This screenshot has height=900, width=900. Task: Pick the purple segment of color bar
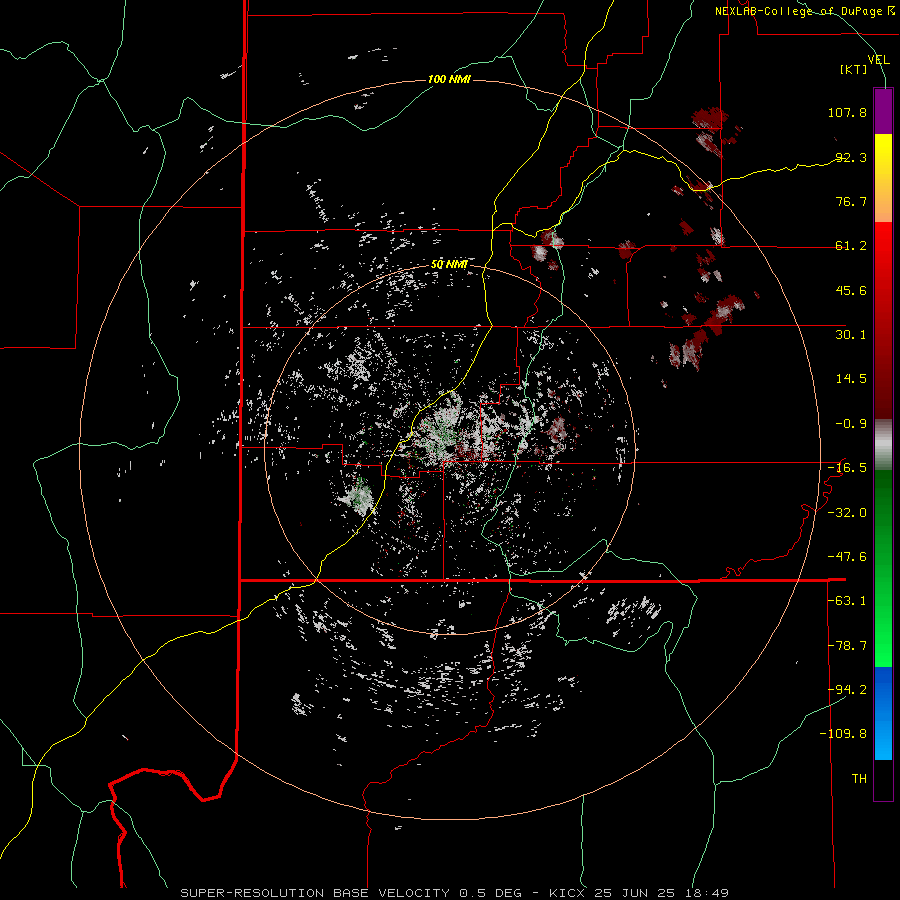[x=883, y=111]
